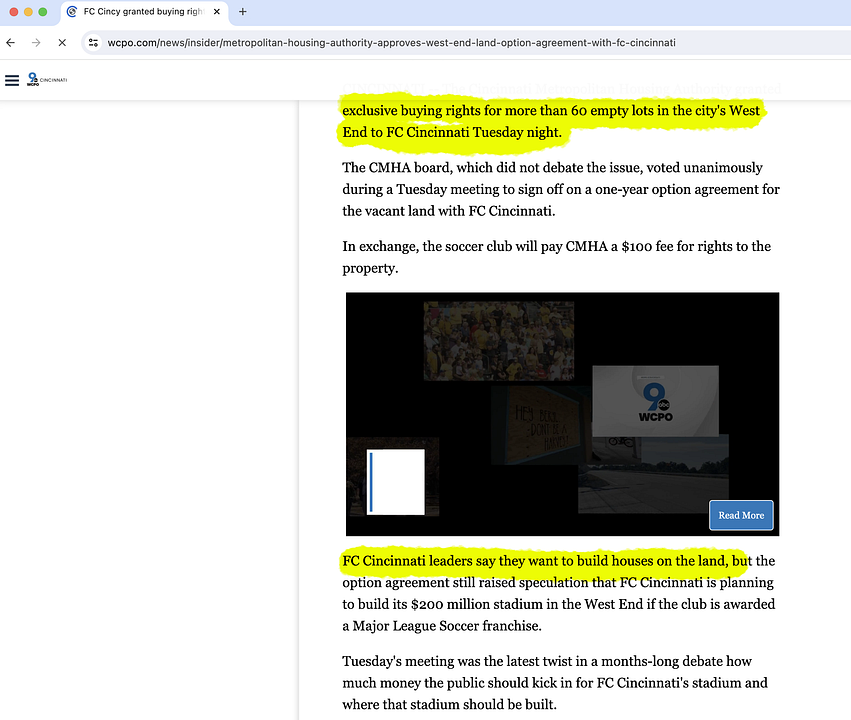Image resolution: width=851 pixels, height=720 pixels.
Task: Click text 'End to FC Cincinnati Tuesday night.'
Action: [x=452, y=132]
